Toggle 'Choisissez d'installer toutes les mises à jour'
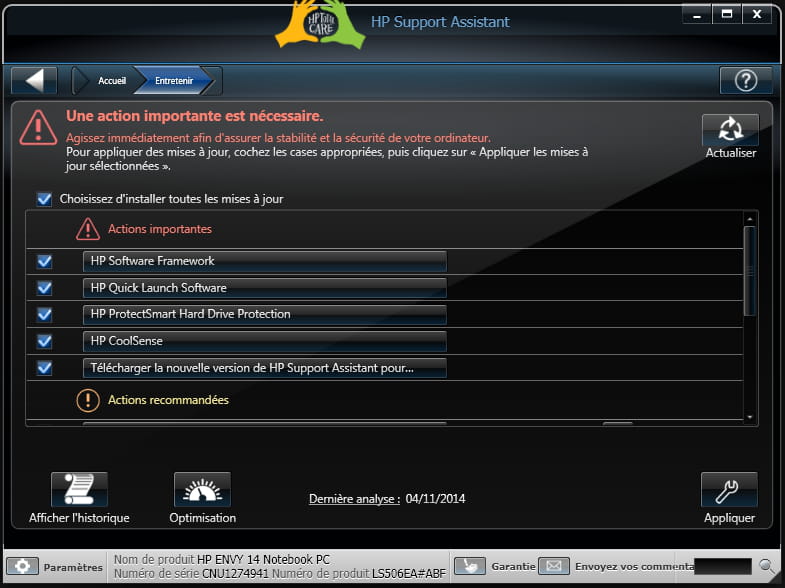This screenshot has height=588, width=785. tap(44, 199)
